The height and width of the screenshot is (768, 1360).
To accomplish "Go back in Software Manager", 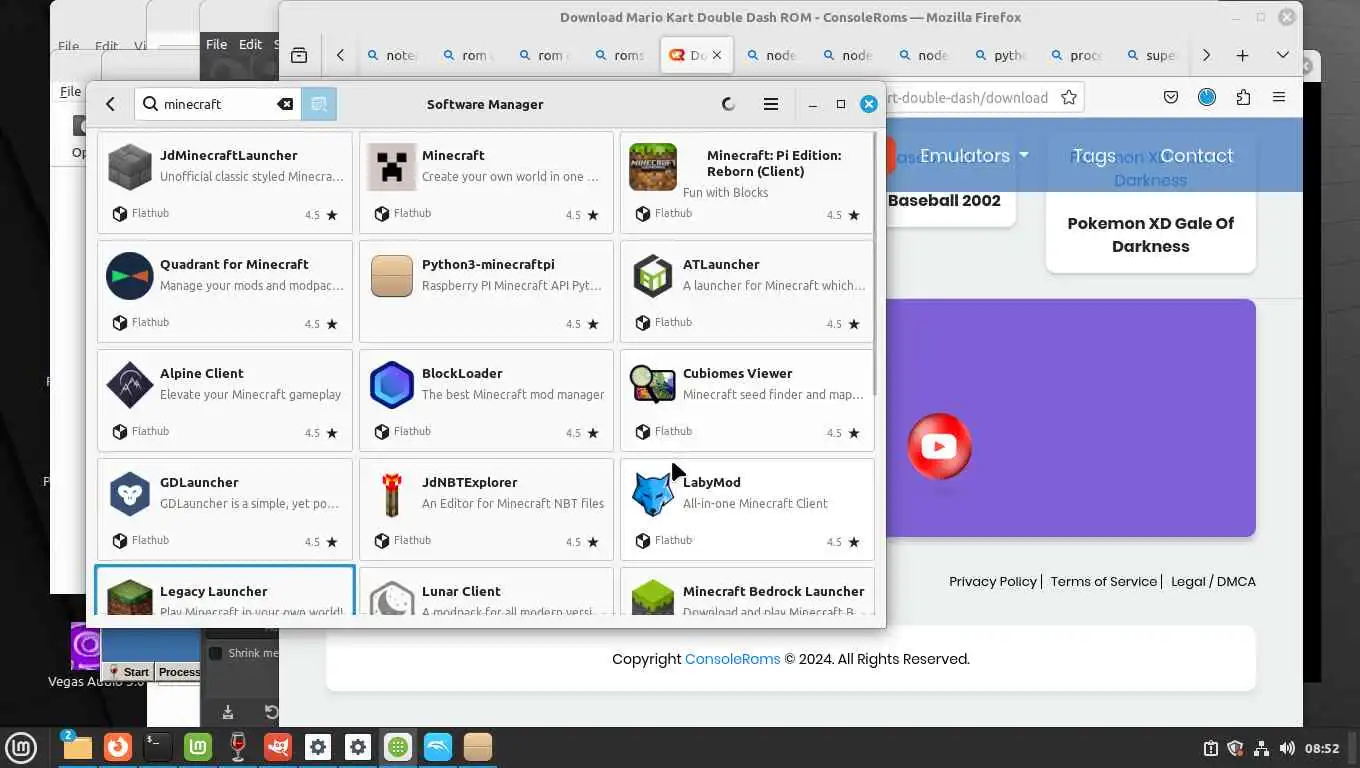I will tap(110, 104).
